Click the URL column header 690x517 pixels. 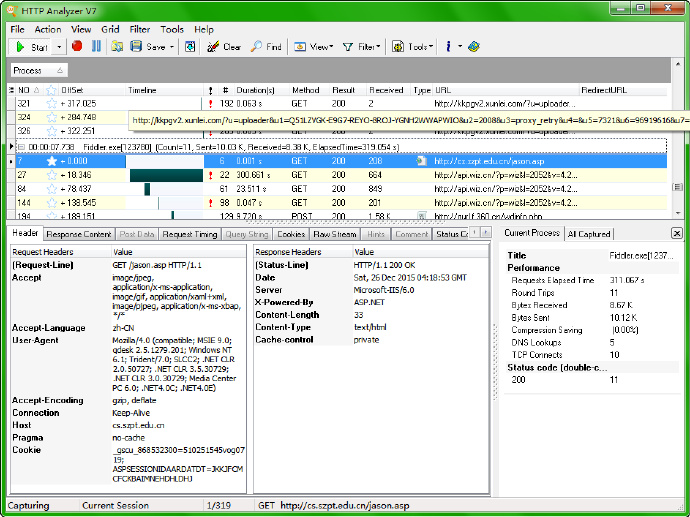tap(506, 90)
